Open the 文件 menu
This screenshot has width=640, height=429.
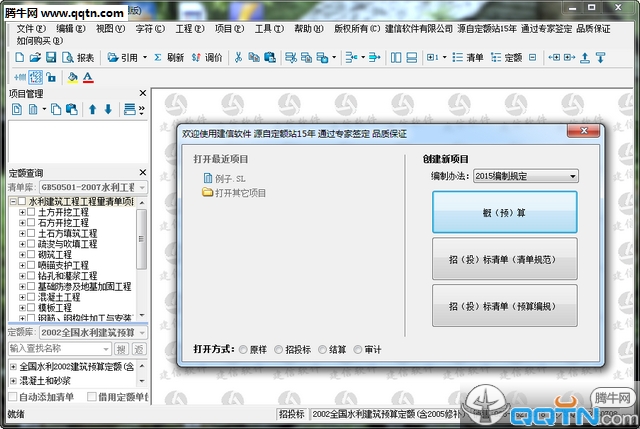click(31, 29)
